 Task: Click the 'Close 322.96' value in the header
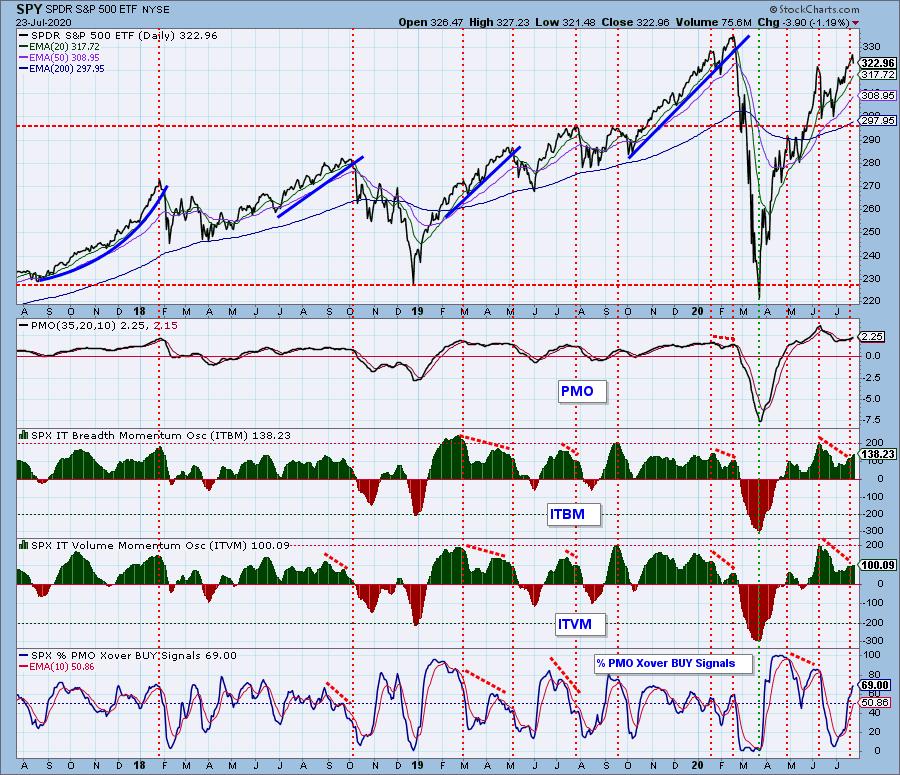tap(635, 22)
